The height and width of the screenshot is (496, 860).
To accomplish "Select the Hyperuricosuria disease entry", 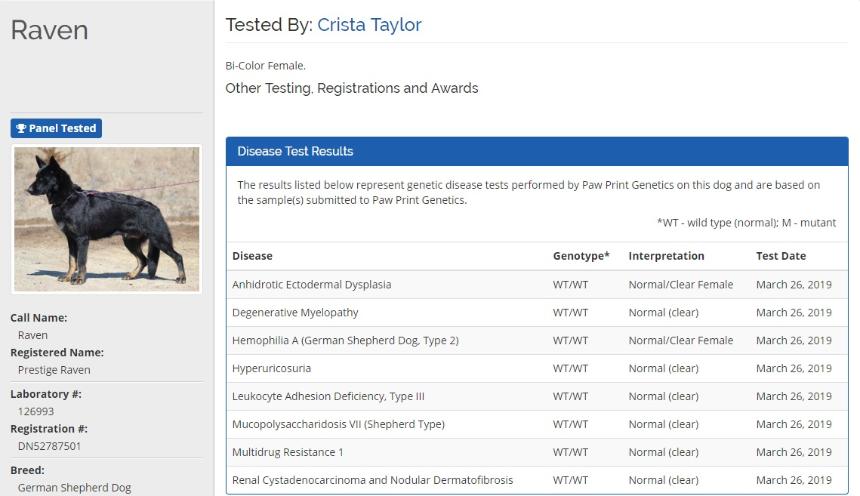I will (x=271, y=368).
